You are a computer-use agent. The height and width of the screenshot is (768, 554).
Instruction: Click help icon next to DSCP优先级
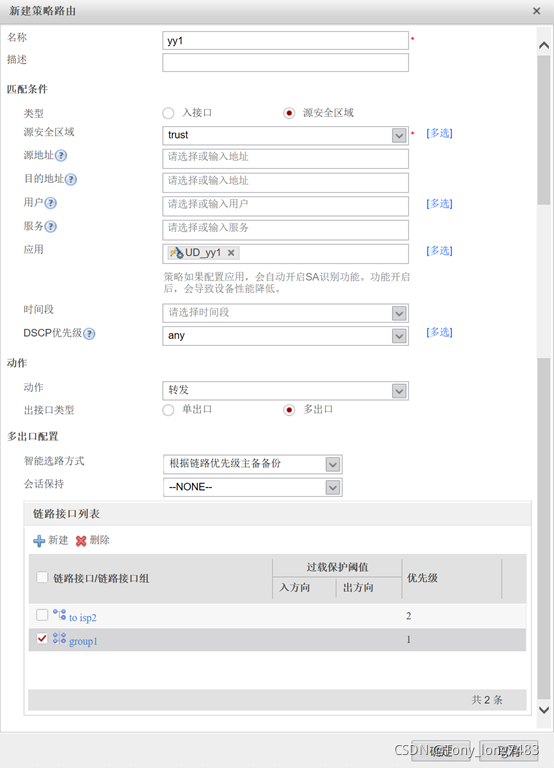[x=89, y=334]
